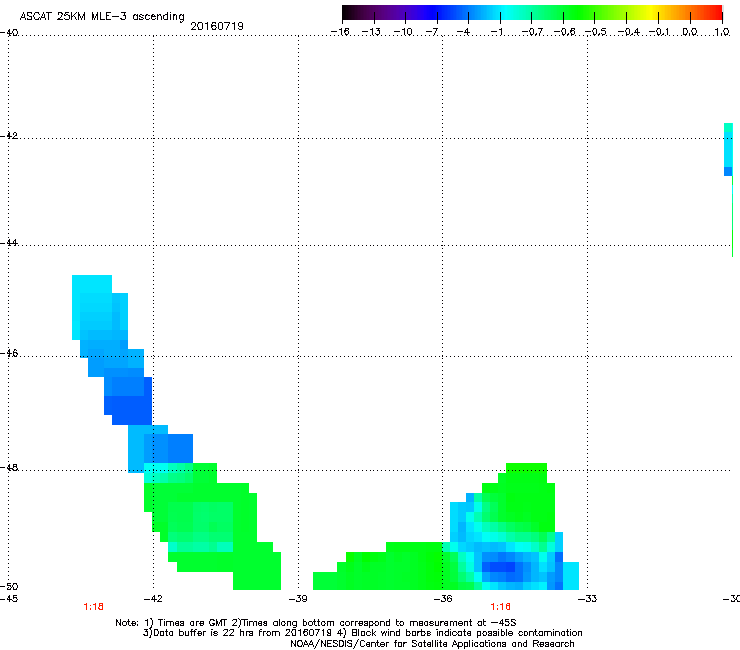Click the -36 longitude axis label
The image size is (740, 650).
(x=443, y=599)
